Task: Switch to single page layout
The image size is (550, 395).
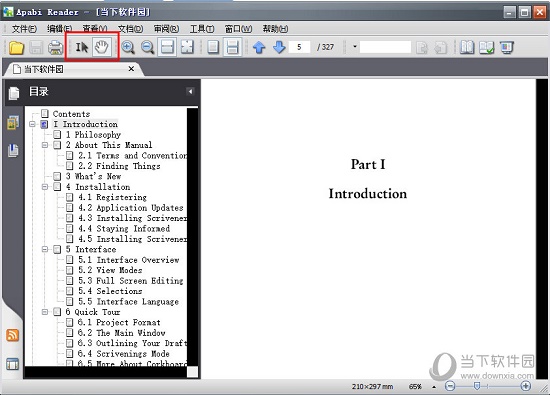Action: (x=213, y=47)
